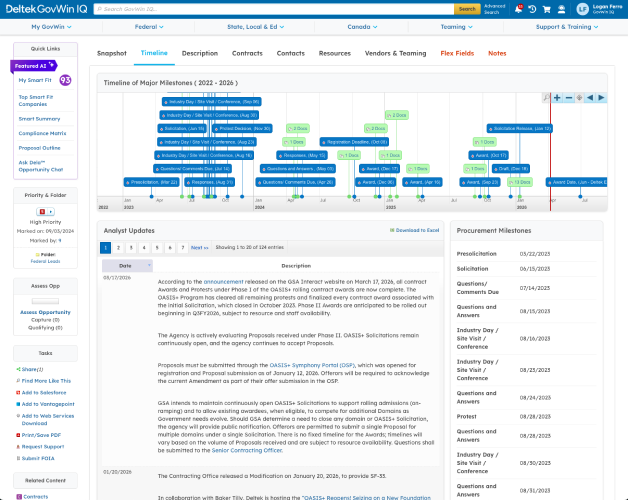Click the Federal Leads folder icon
628x500 pixels.
coord(38,254)
